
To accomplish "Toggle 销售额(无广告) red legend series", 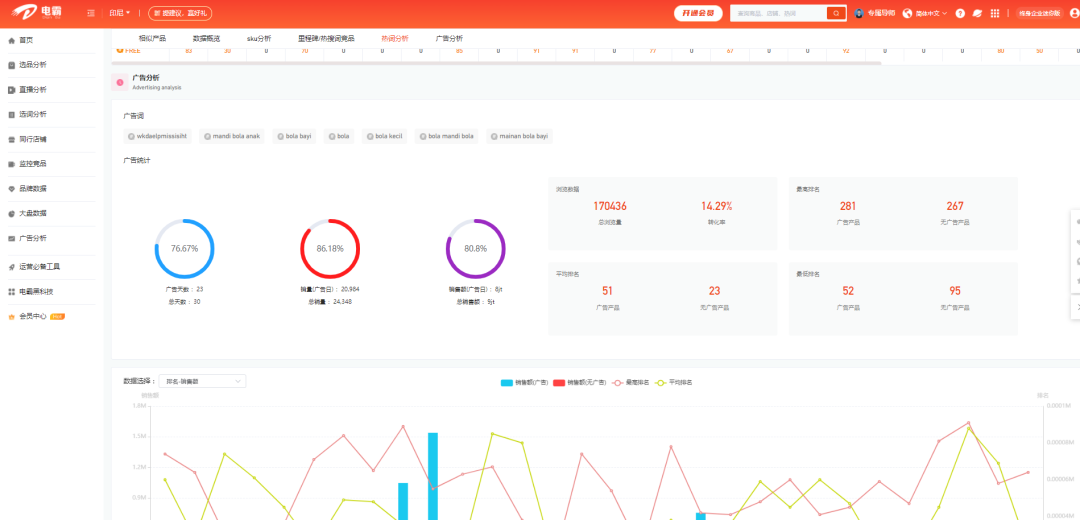I will 580,382.
